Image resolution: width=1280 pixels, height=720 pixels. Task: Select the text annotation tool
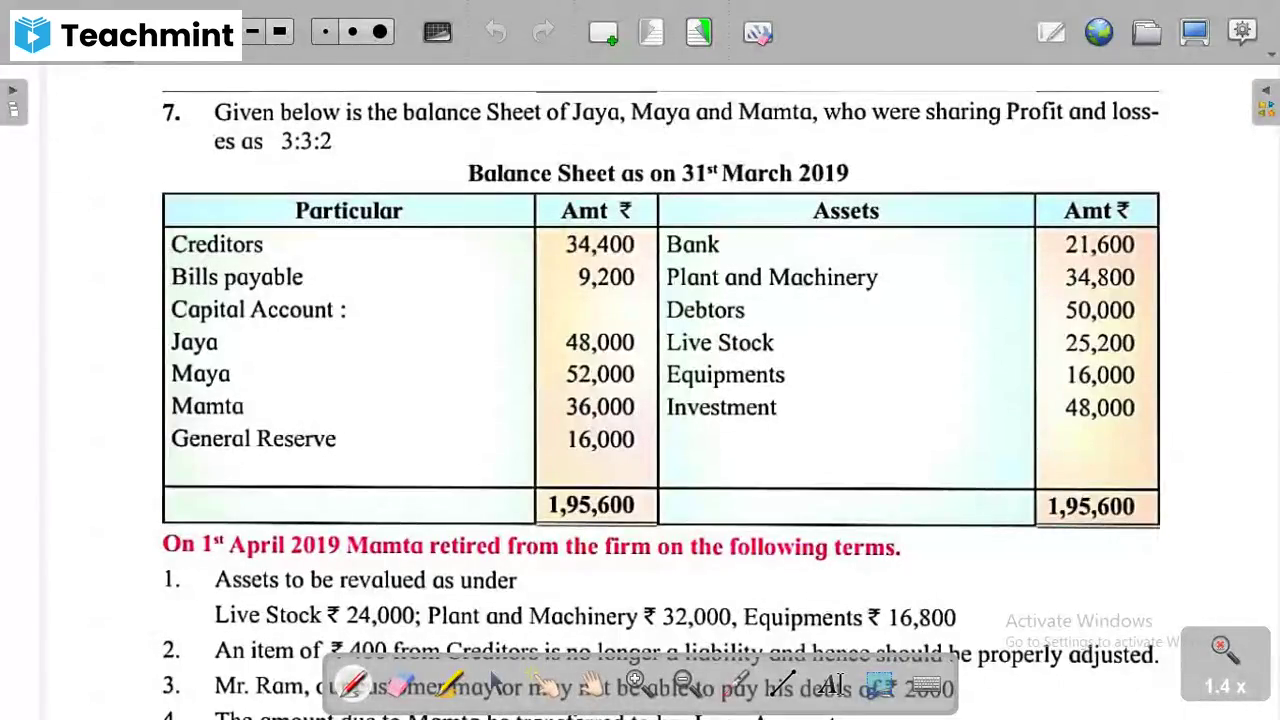point(831,684)
